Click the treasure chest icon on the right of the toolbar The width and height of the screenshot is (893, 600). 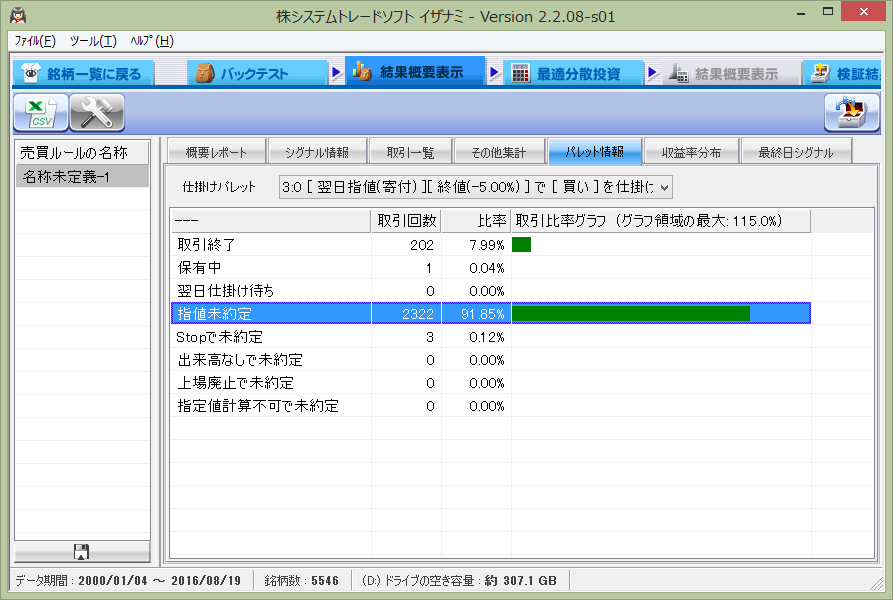tap(851, 113)
